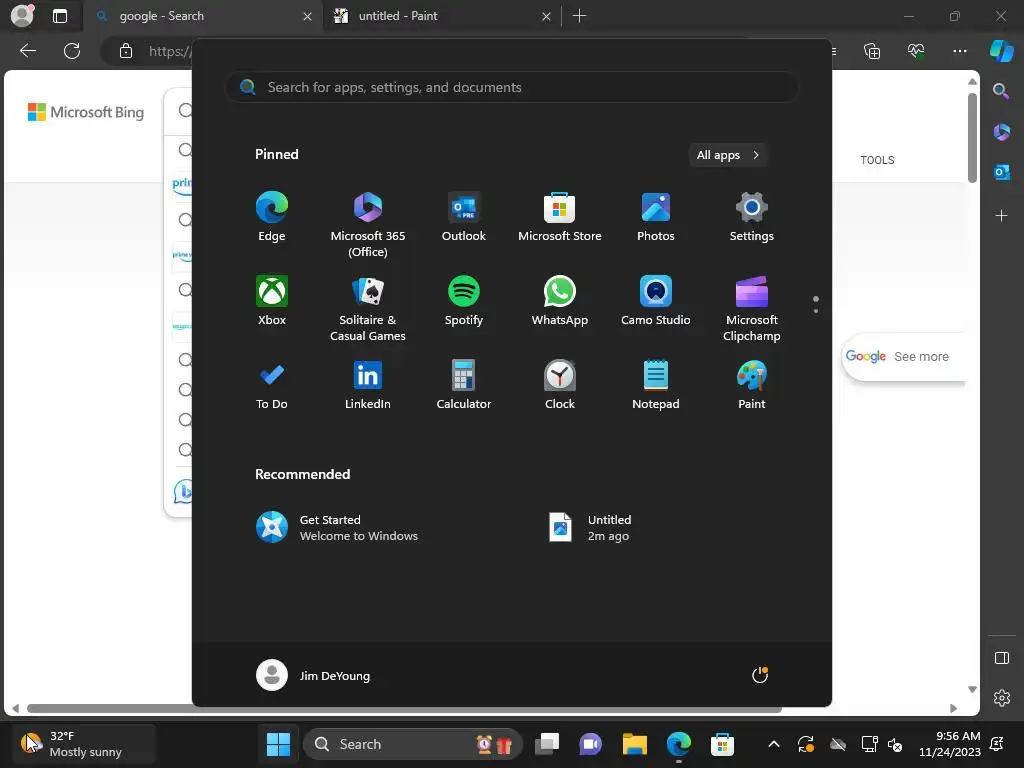Click the Windows Start button
Viewport: 1024px width, 768px height.
click(x=278, y=744)
